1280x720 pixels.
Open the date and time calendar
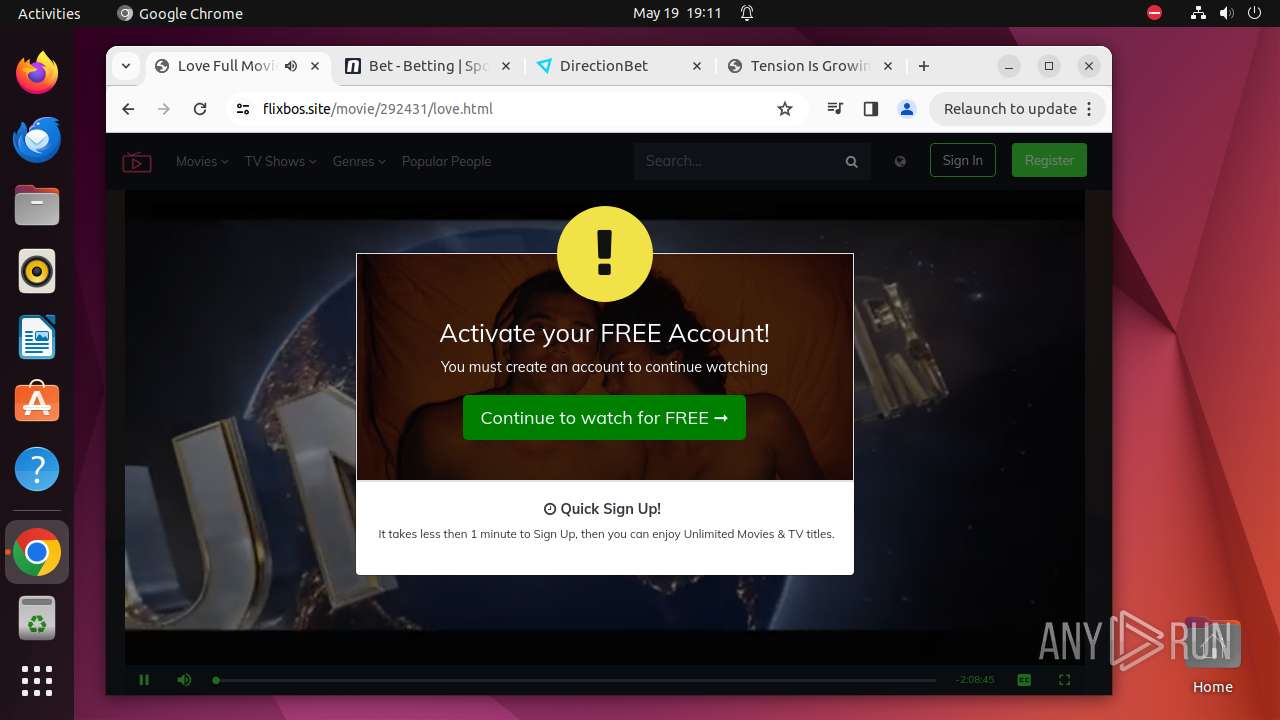click(x=677, y=13)
